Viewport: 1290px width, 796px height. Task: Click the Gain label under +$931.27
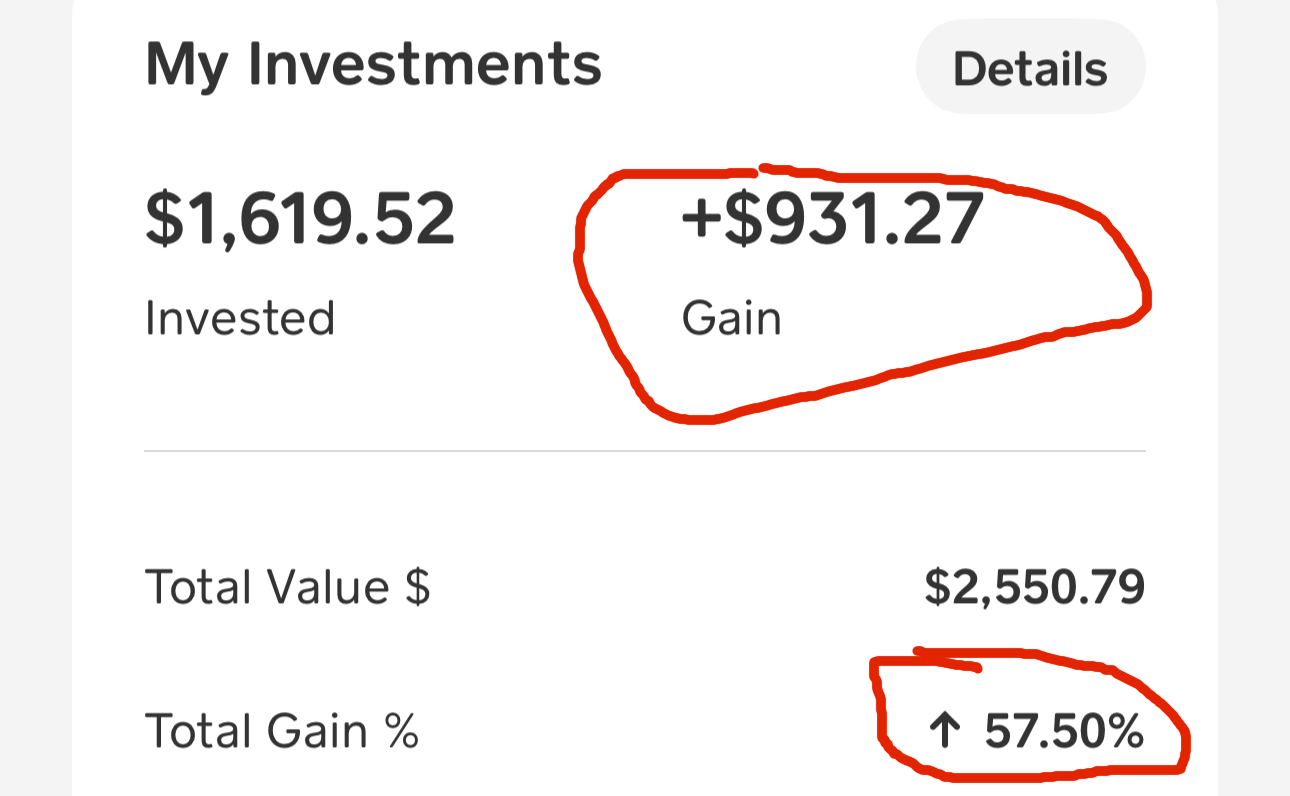coord(731,319)
